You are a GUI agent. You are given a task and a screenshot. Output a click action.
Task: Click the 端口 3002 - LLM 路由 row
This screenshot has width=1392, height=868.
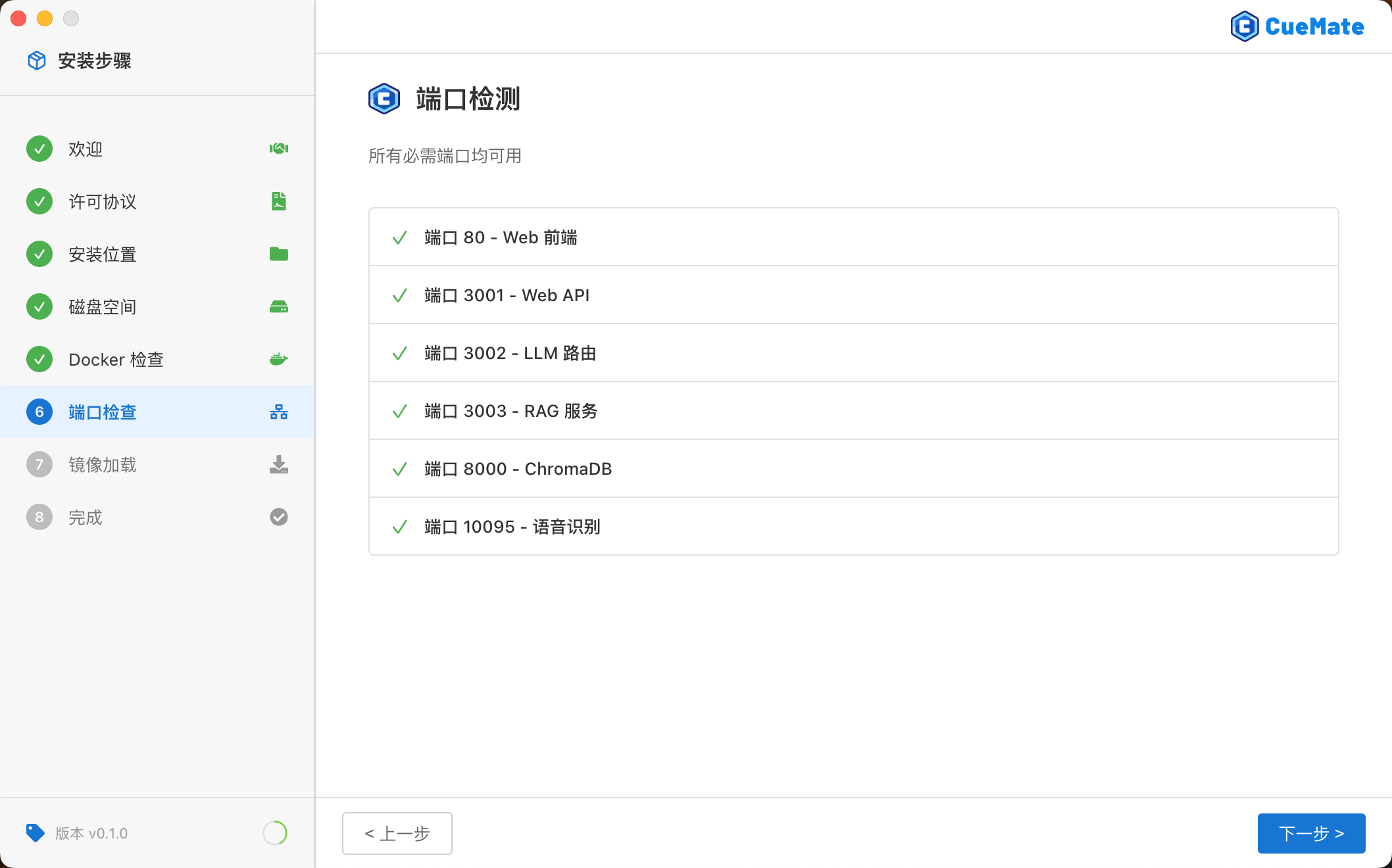point(853,353)
